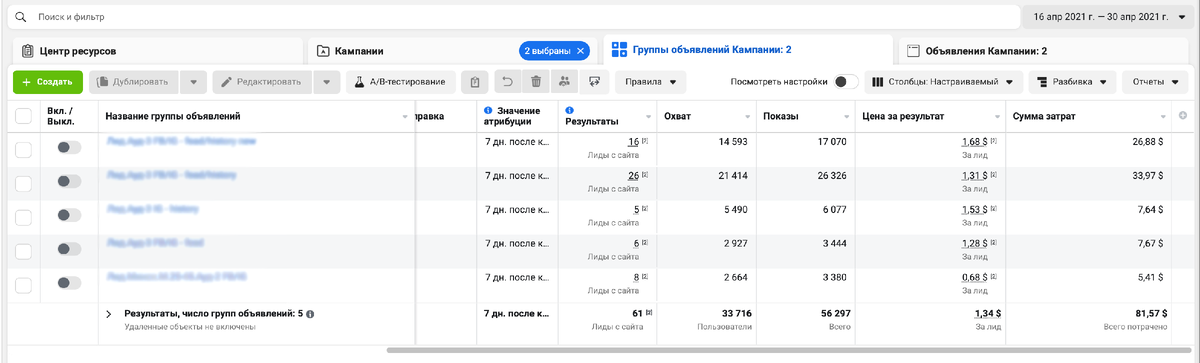Click the clipboard paste icon in toolbar
Image resolution: width=1200 pixels, height=363 pixels.
[x=476, y=82]
